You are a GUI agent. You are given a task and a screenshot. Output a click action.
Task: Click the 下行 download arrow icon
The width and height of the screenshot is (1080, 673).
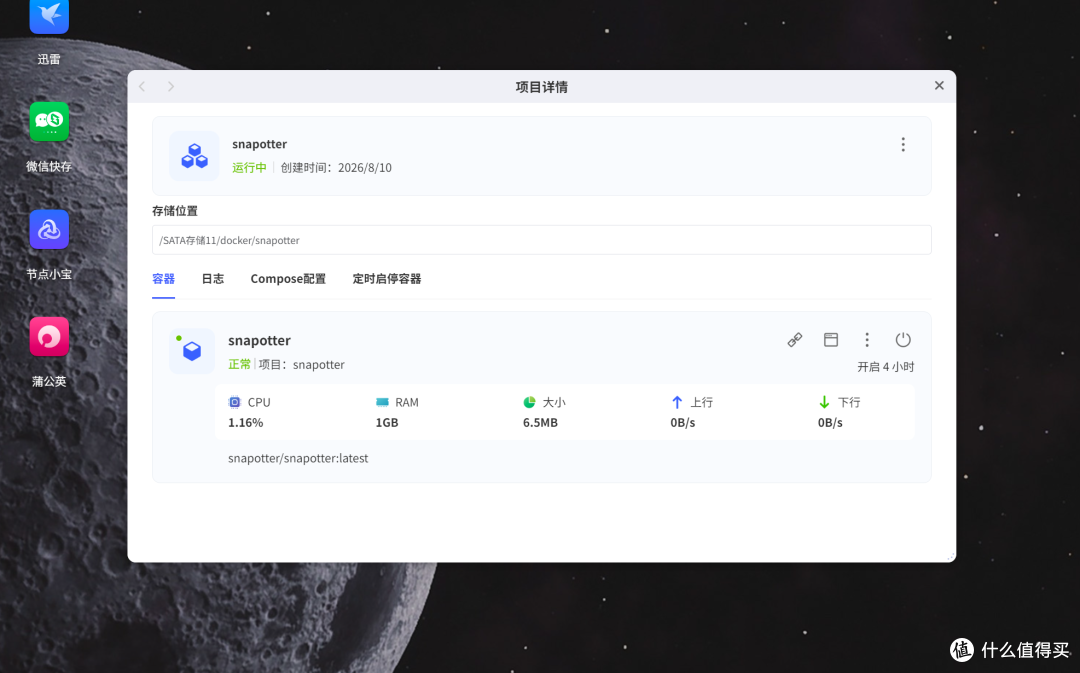(x=824, y=402)
